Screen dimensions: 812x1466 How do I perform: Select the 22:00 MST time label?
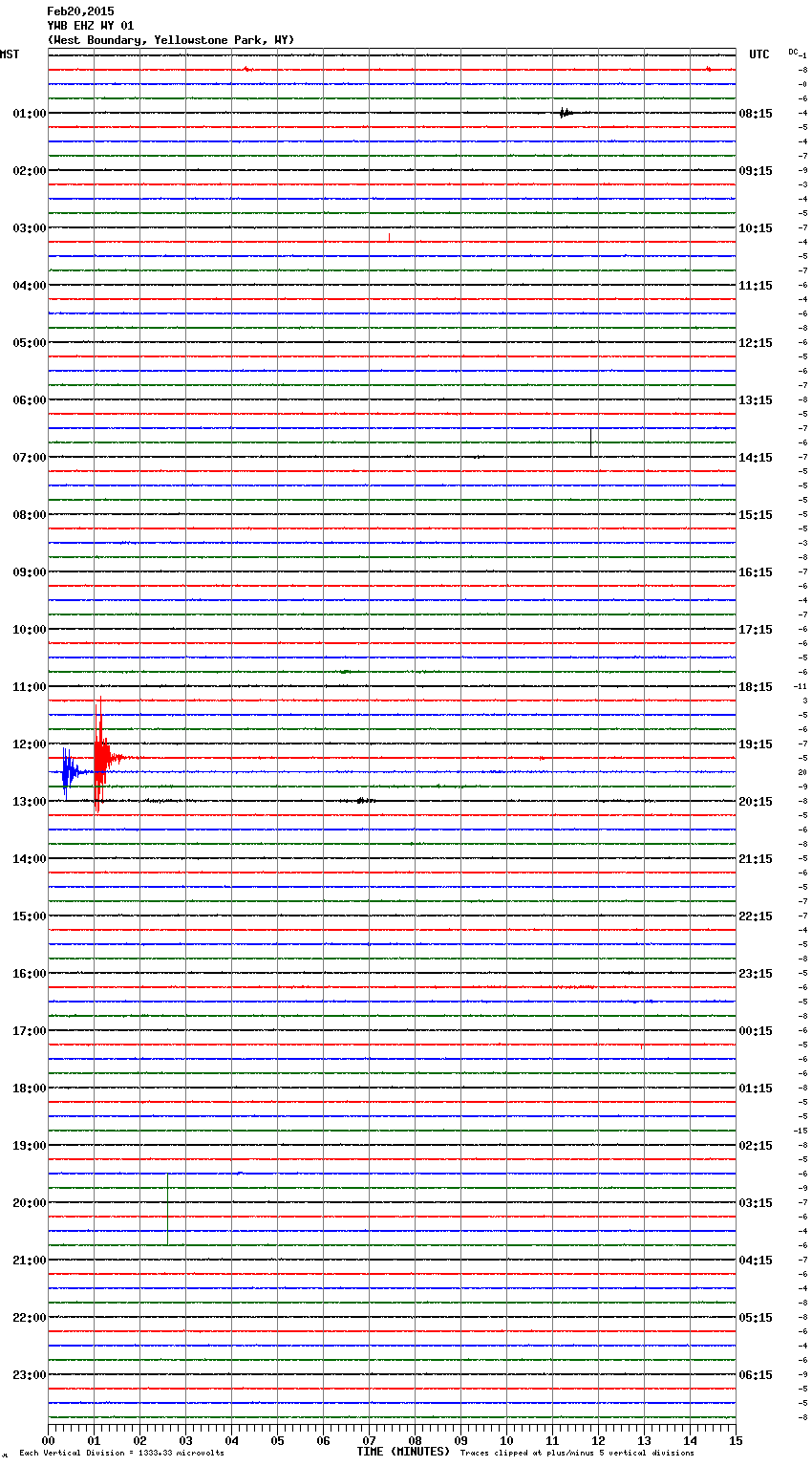coord(29,1318)
